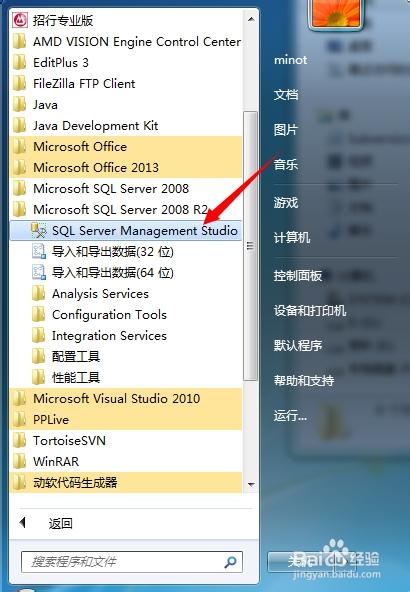The width and height of the screenshot is (410, 592).
Task: Click the 搜索程序和文件 search box
Action: coord(132,562)
